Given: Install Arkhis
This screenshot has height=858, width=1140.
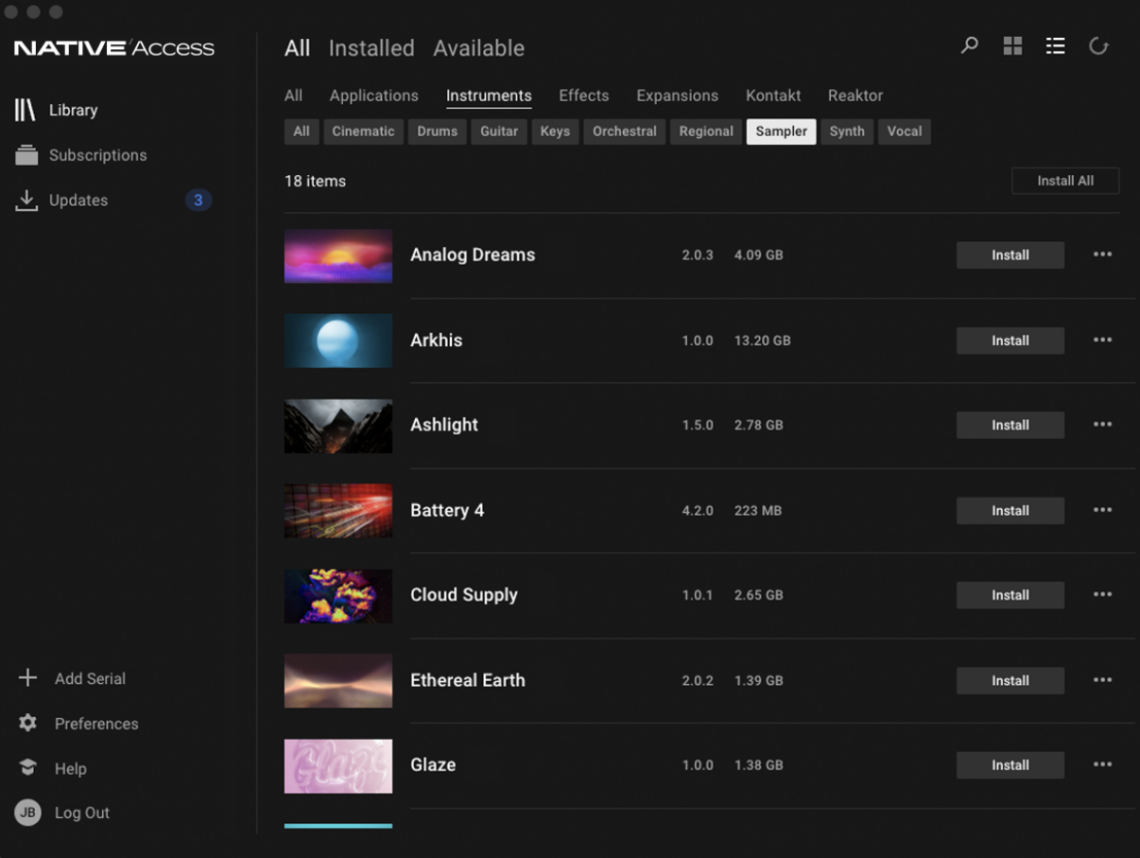Looking at the screenshot, I should [1010, 340].
